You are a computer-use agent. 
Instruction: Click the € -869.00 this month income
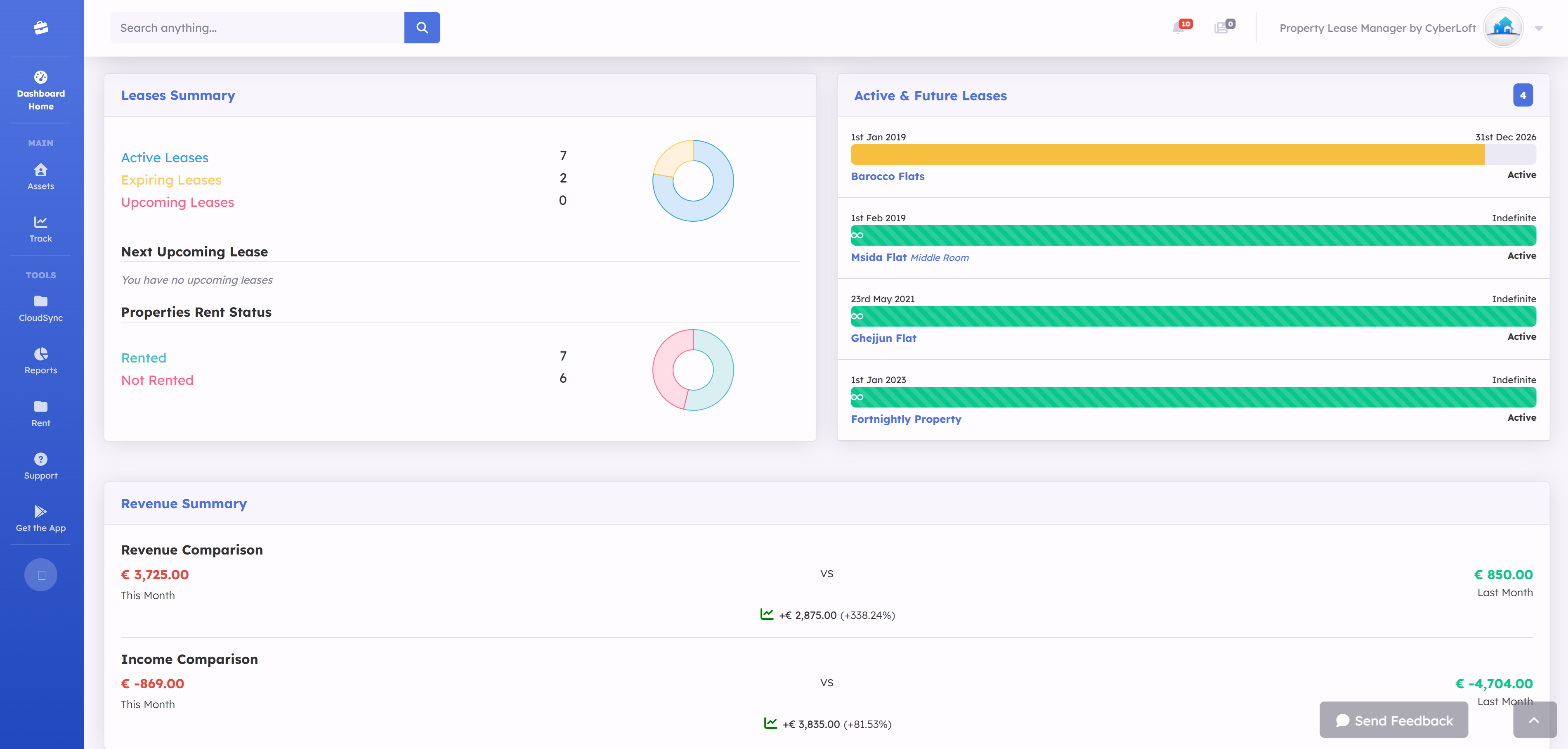click(x=152, y=684)
